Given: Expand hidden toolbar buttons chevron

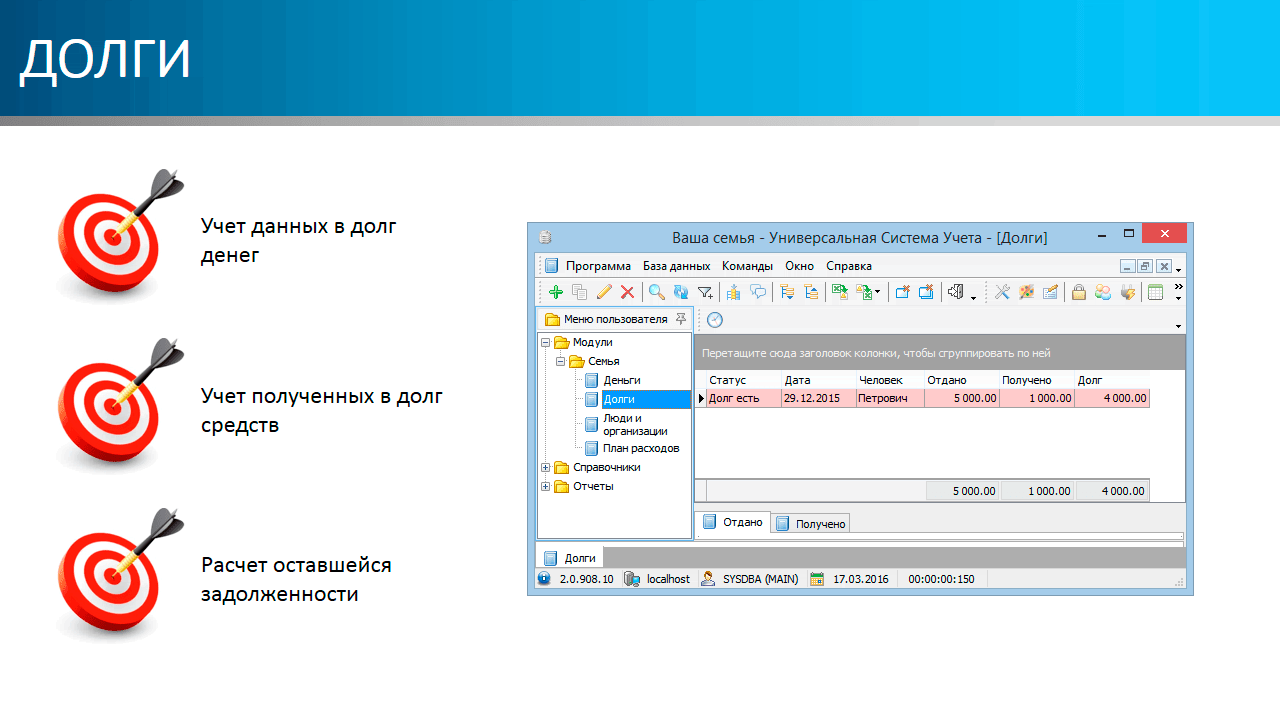Looking at the screenshot, I should [x=1178, y=286].
